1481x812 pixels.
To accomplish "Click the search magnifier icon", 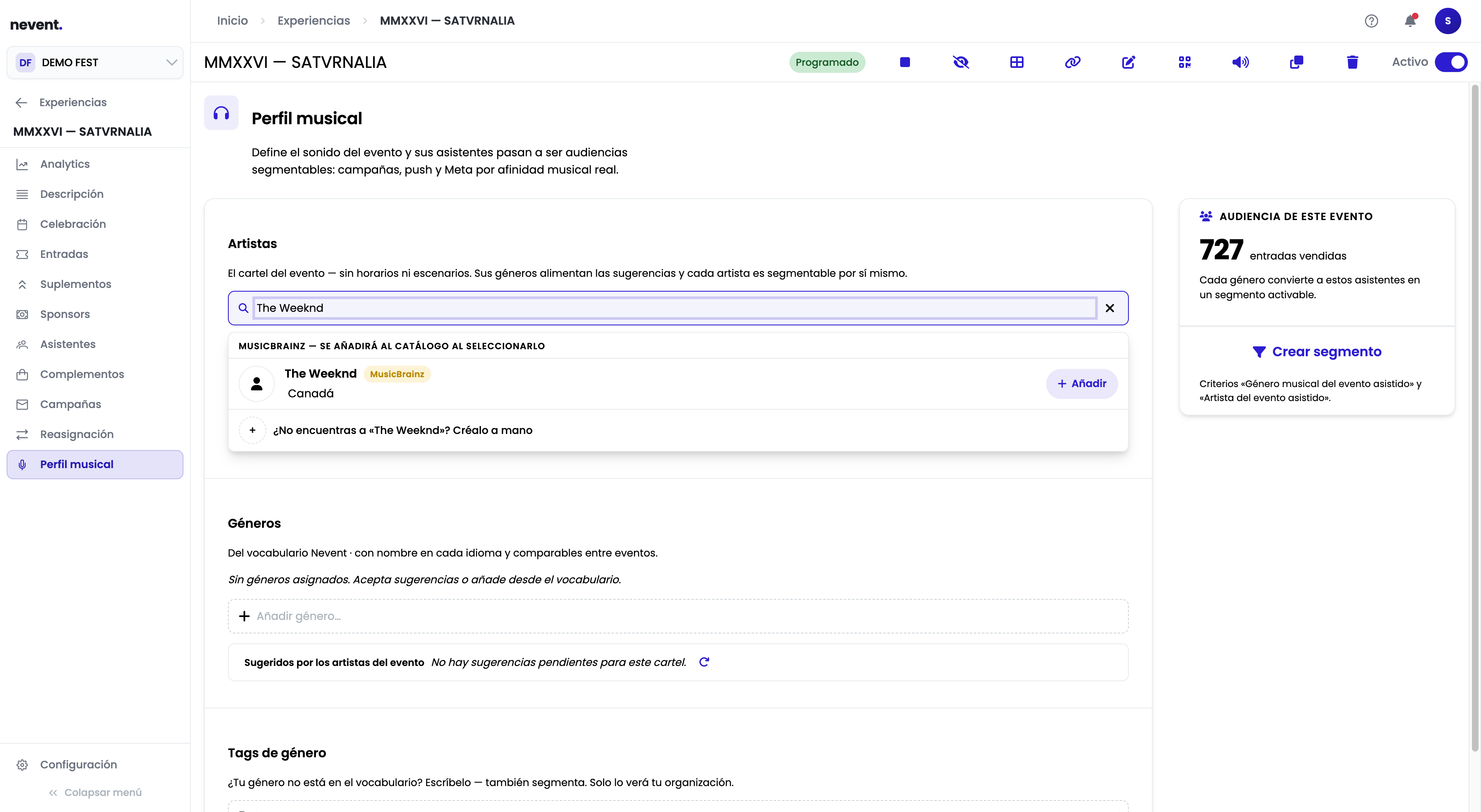I will (x=243, y=308).
